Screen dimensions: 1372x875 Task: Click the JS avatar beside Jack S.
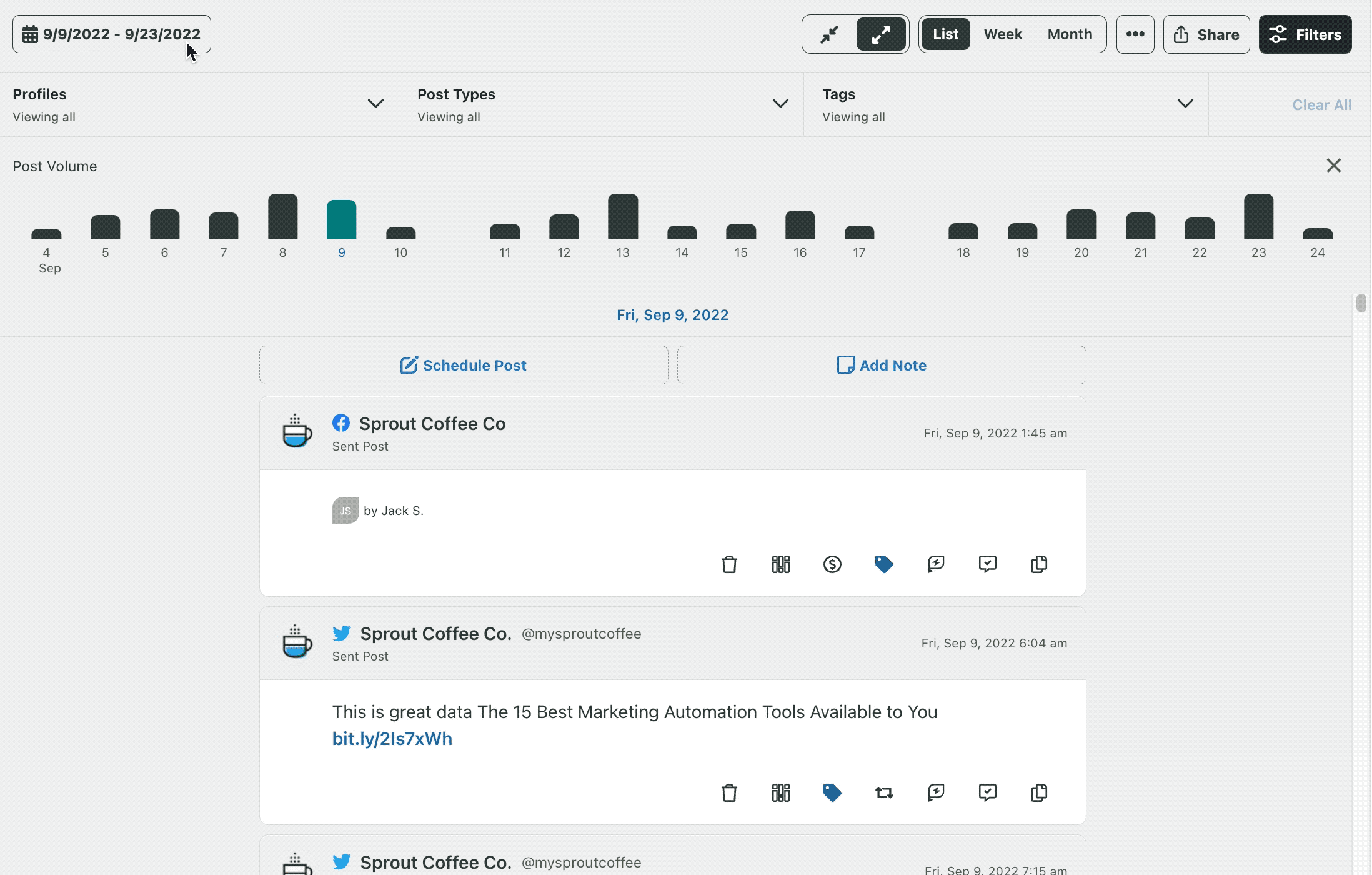click(345, 510)
